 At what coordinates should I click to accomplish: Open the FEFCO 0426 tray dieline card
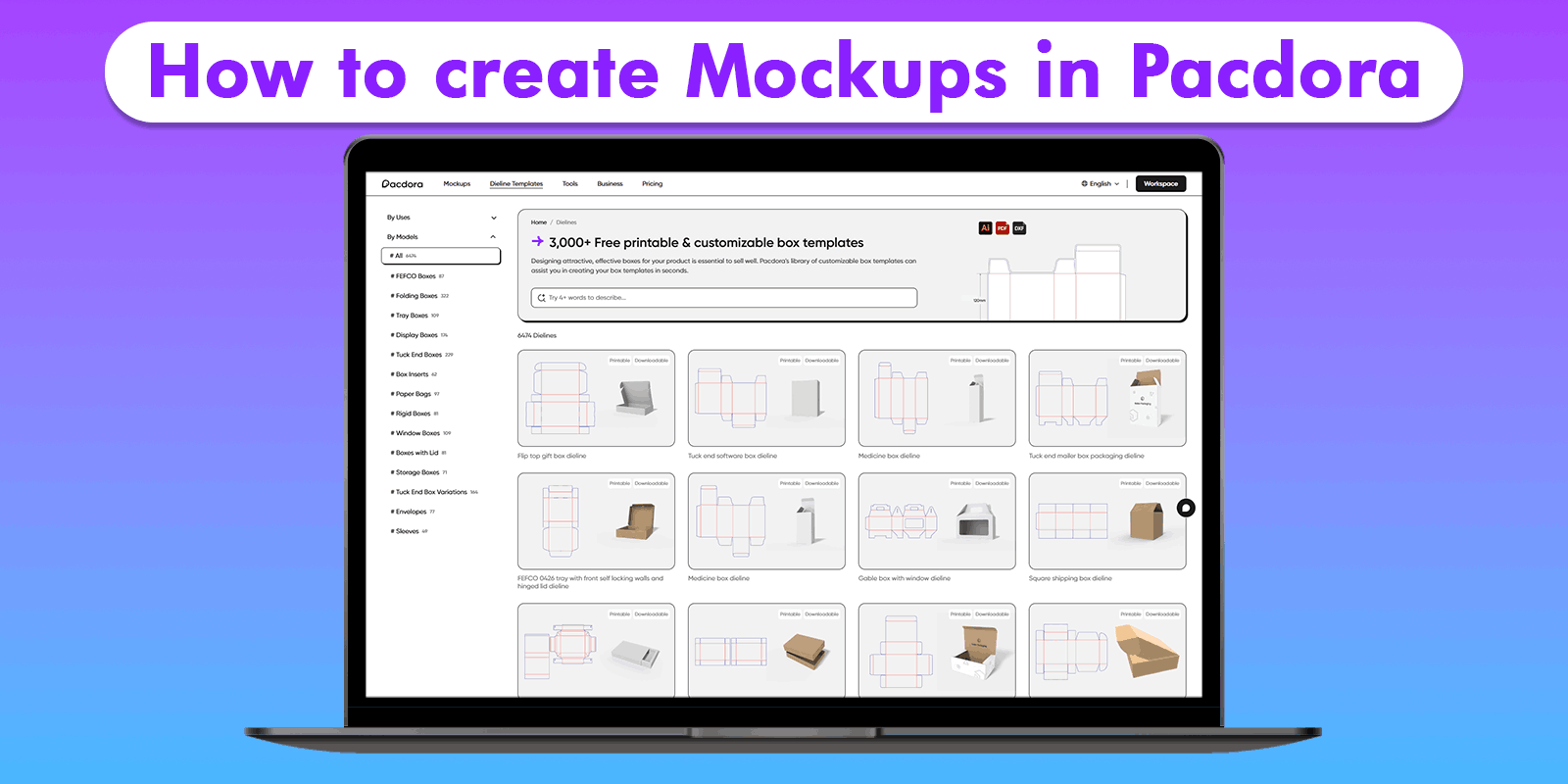pos(596,521)
